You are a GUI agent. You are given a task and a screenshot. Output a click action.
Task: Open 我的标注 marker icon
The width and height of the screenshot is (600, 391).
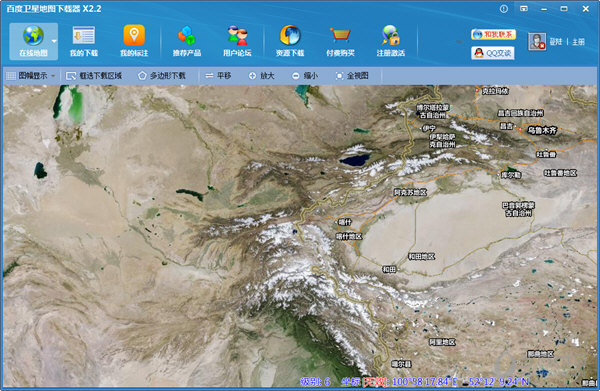click(x=134, y=41)
